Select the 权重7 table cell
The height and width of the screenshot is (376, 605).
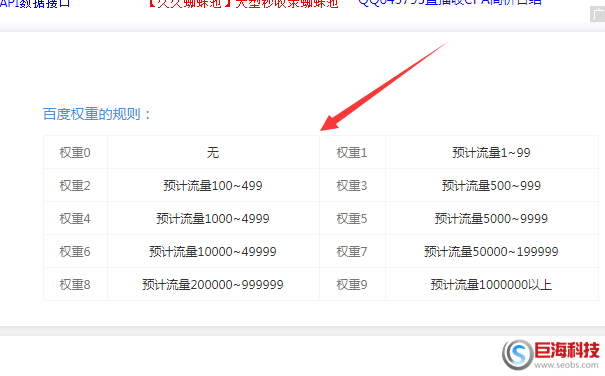pos(352,251)
